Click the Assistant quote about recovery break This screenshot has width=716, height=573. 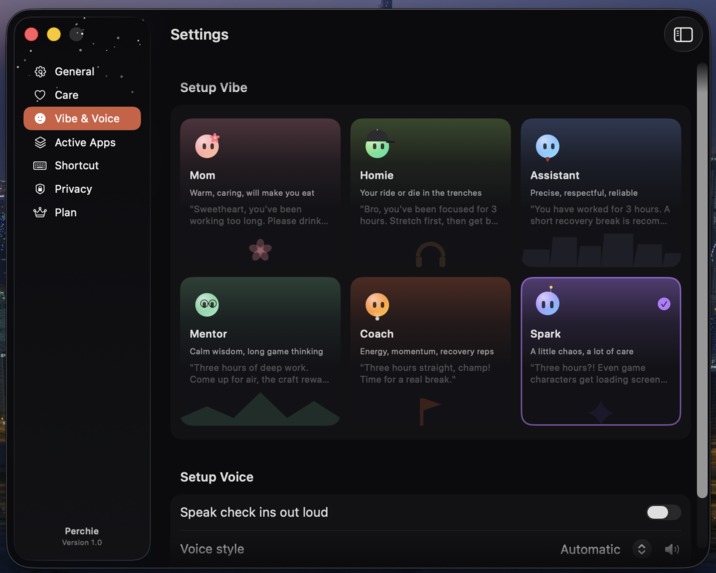point(600,215)
